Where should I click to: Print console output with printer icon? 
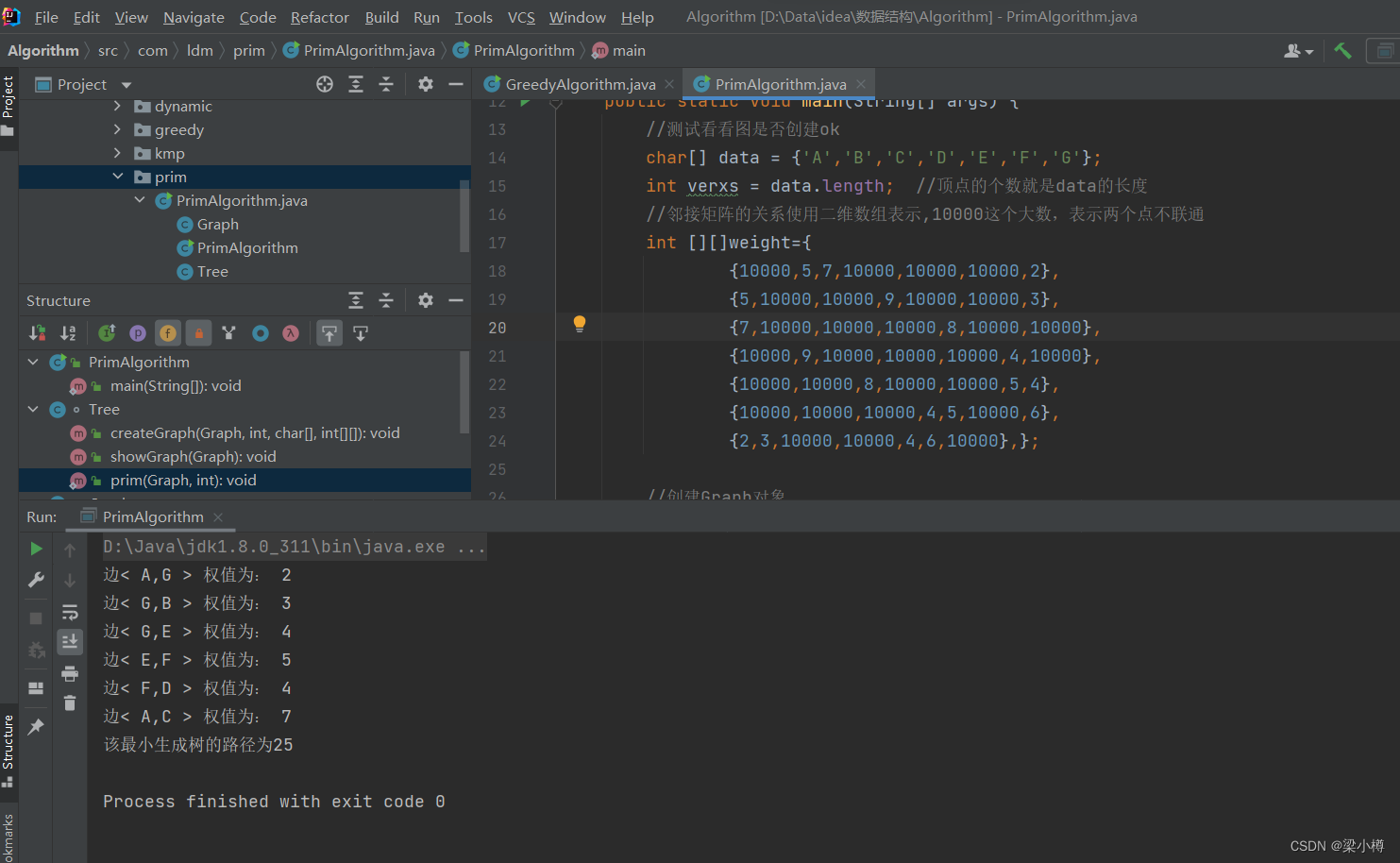click(x=70, y=673)
